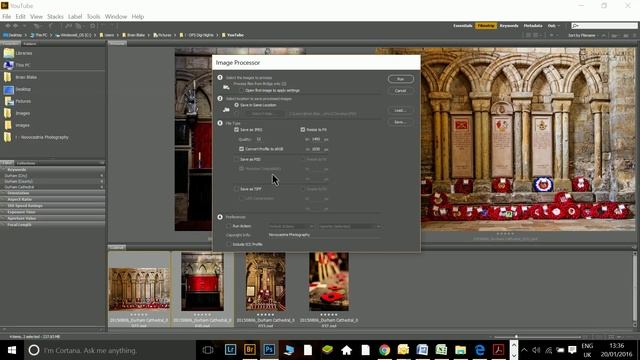Open Lightroom from the taskbar
Viewport: 640px width, 360px height.
click(x=230, y=350)
